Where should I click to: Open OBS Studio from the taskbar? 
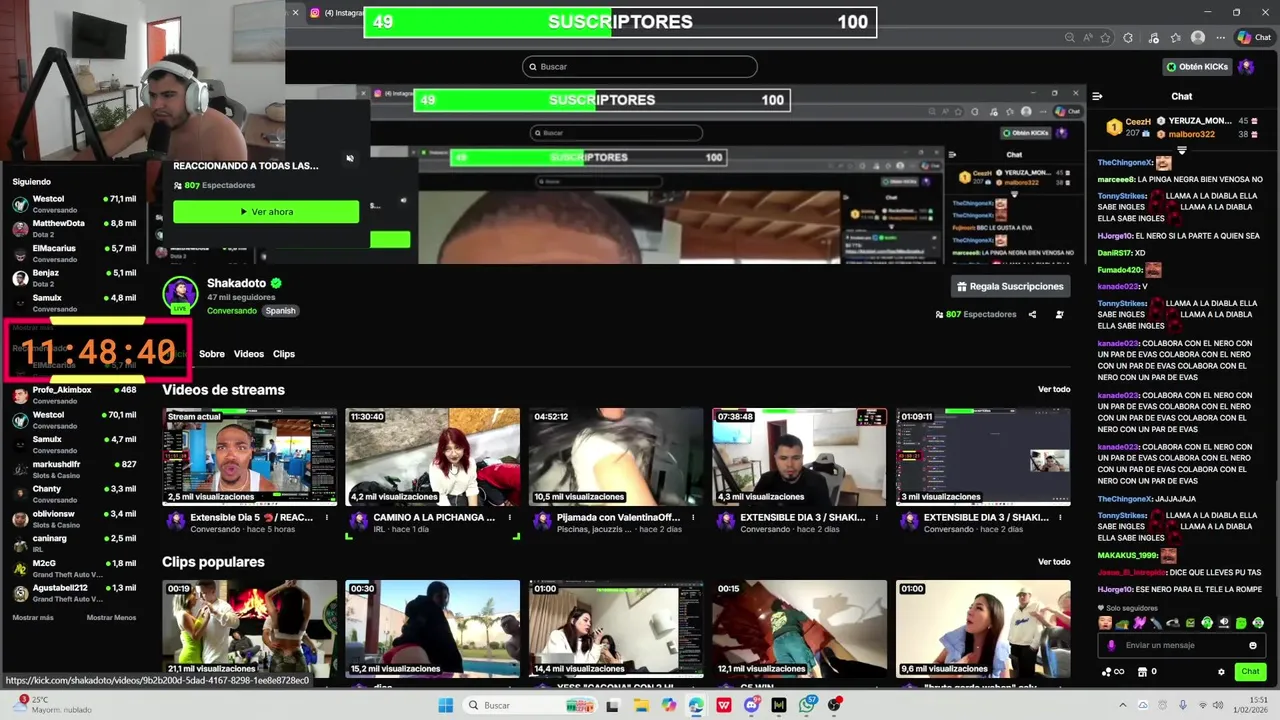tap(834, 705)
